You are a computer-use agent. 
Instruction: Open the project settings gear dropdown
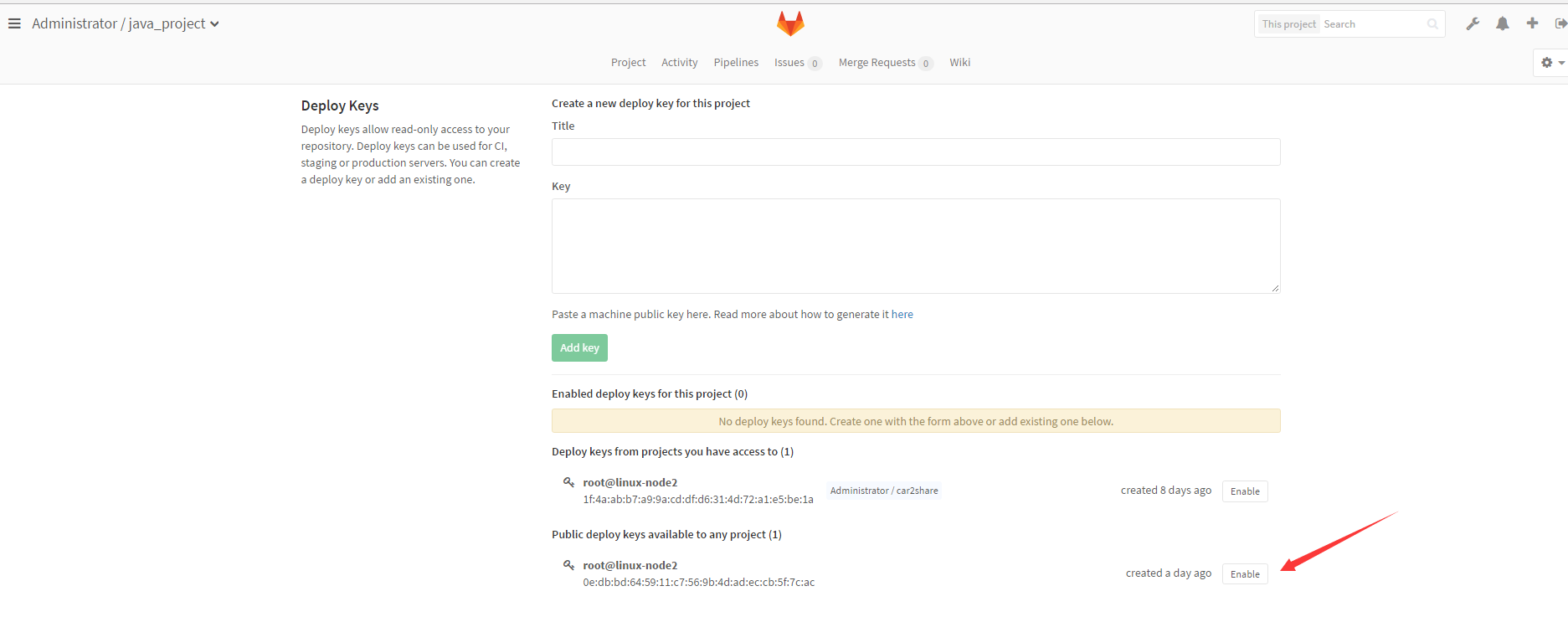[1551, 63]
